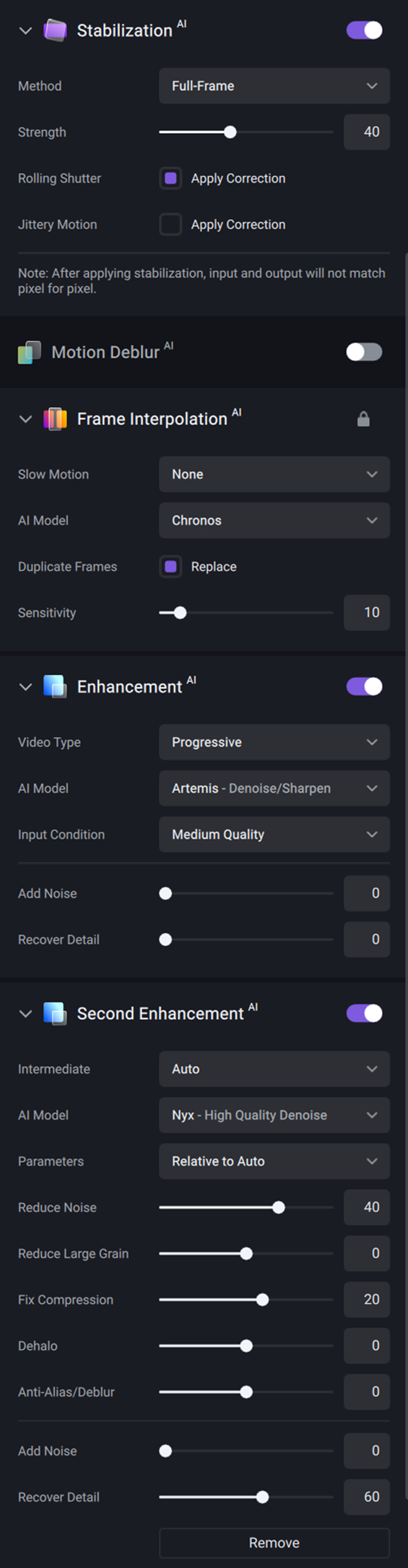Click the Frame Interpolation lock icon
This screenshot has height=1568, width=408.
coord(364,419)
